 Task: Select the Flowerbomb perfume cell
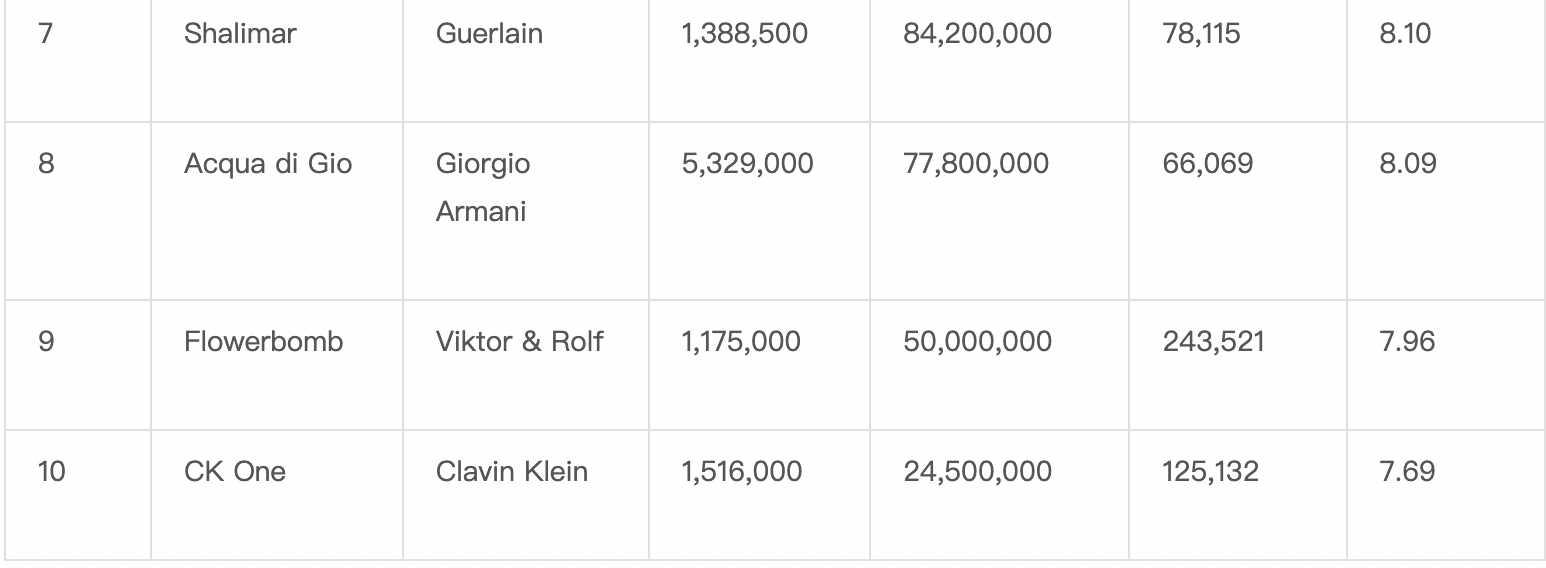(x=277, y=365)
